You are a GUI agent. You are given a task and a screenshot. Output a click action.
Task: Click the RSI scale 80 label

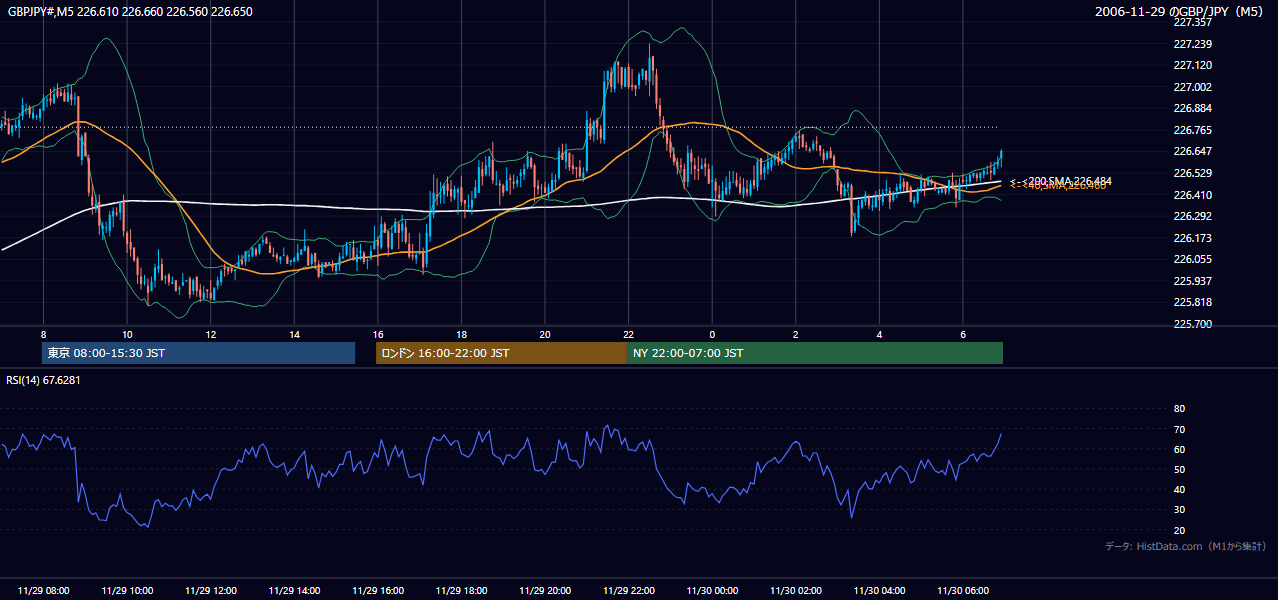[x=1179, y=409]
